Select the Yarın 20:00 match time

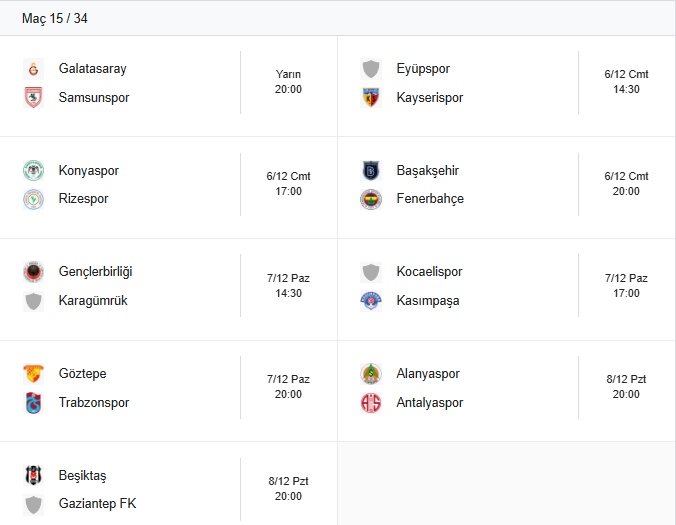(x=288, y=82)
